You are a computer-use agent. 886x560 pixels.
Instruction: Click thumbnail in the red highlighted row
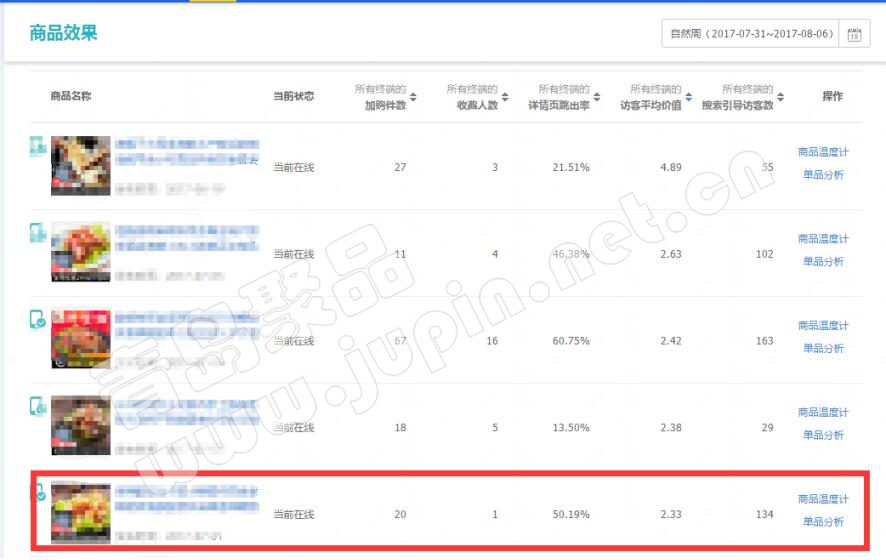81,513
